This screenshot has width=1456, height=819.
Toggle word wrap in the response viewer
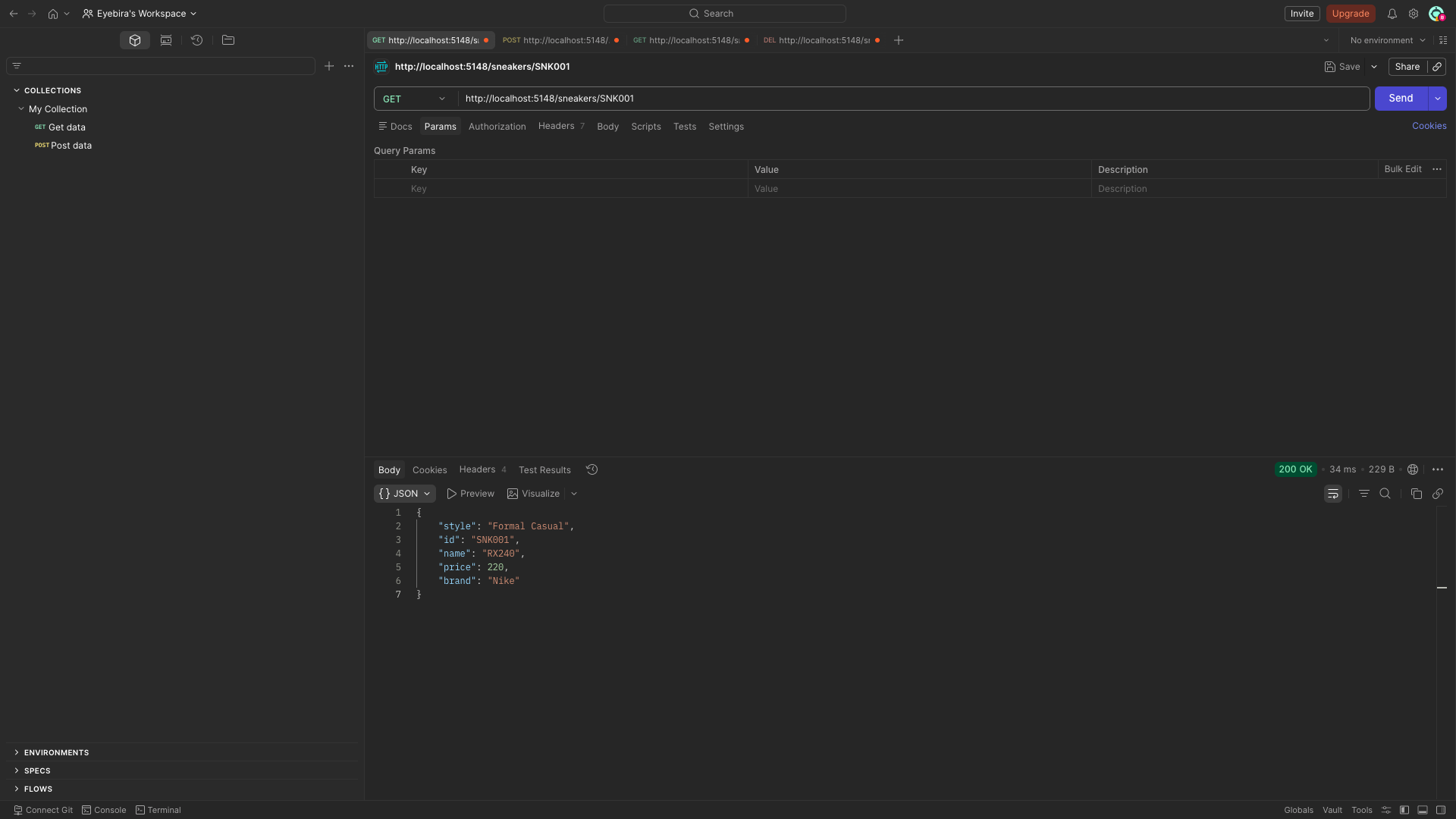pyautogui.click(x=1332, y=494)
